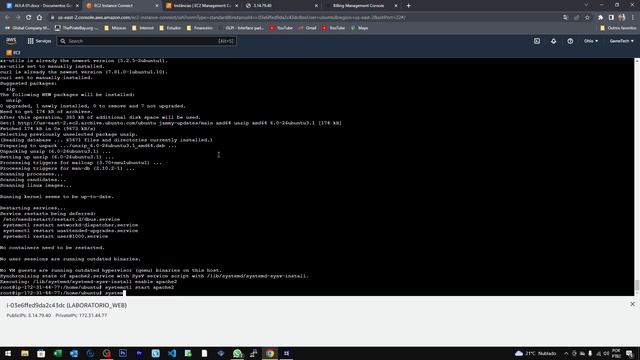640x360 pixels.
Task: Go back to the previous page
Action: (x=7, y=18)
